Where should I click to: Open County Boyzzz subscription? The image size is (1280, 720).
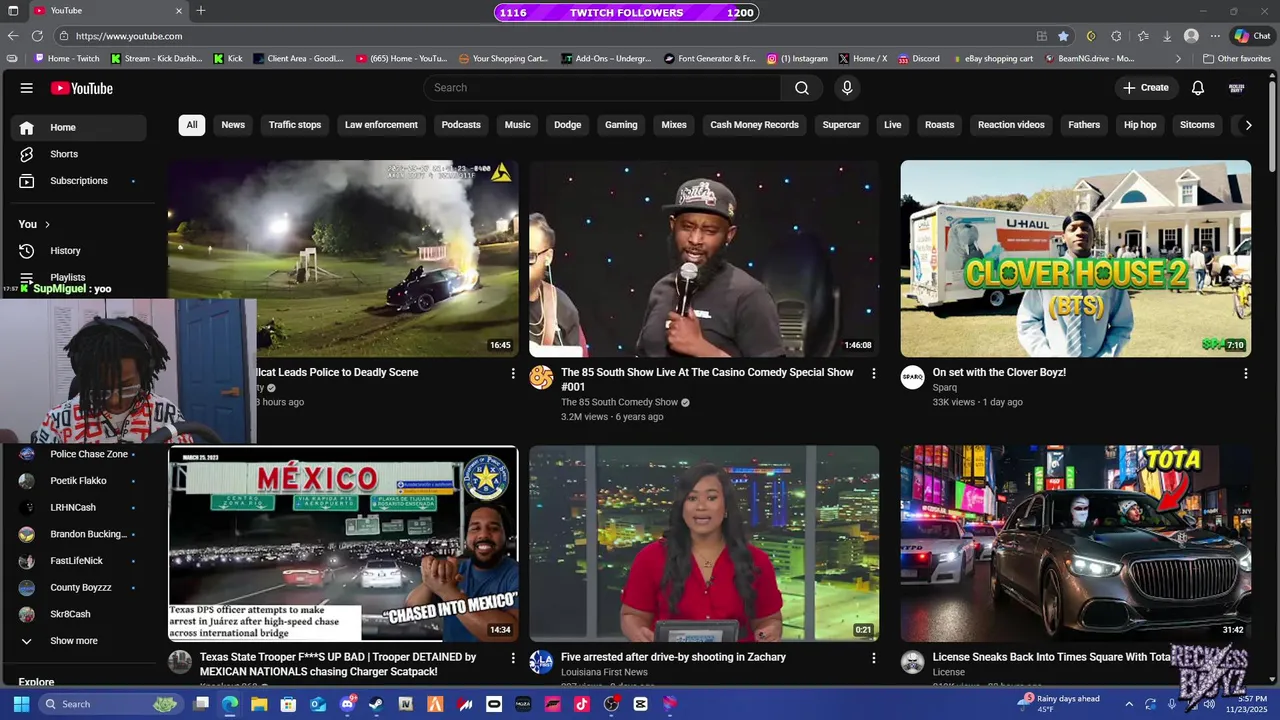coord(78,588)
